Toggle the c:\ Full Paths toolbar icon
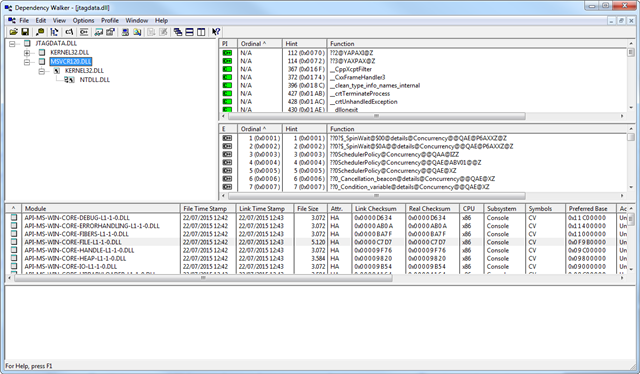This screenshot has width=640, height=374. 69,32
